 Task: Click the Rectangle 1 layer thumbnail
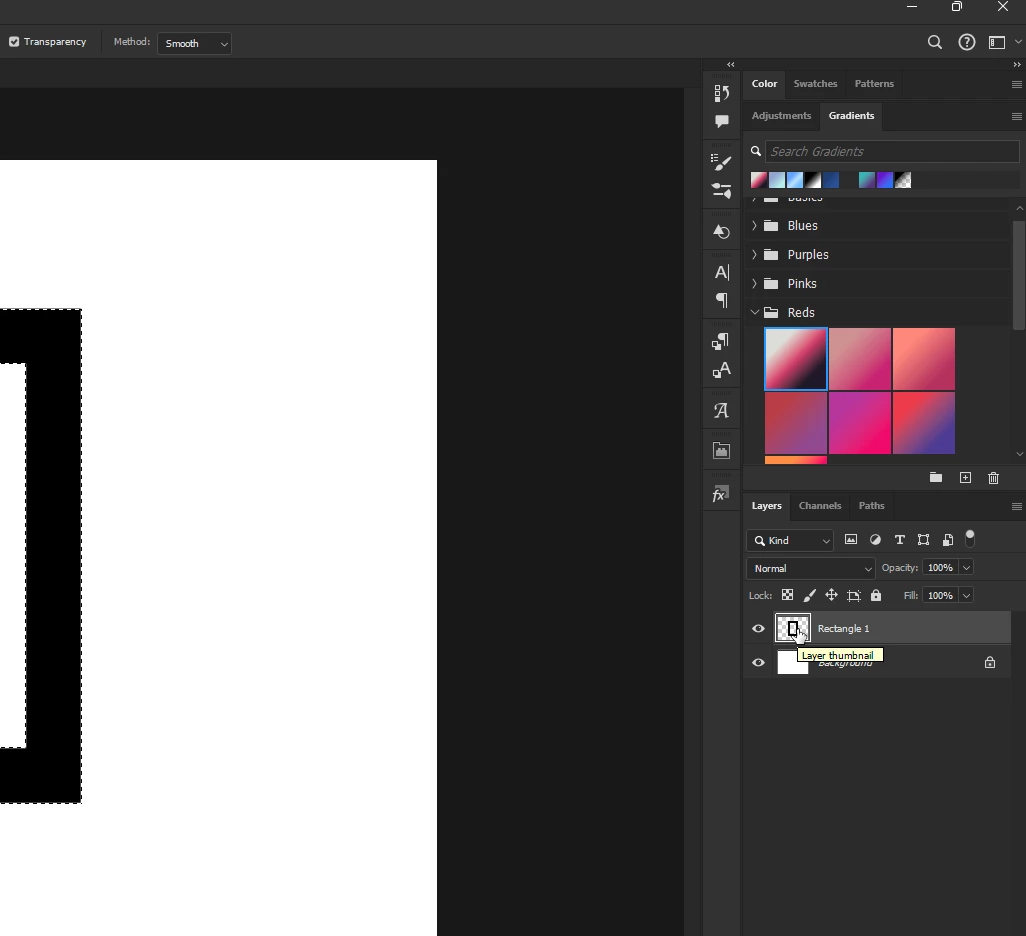[x=793, y=628]
